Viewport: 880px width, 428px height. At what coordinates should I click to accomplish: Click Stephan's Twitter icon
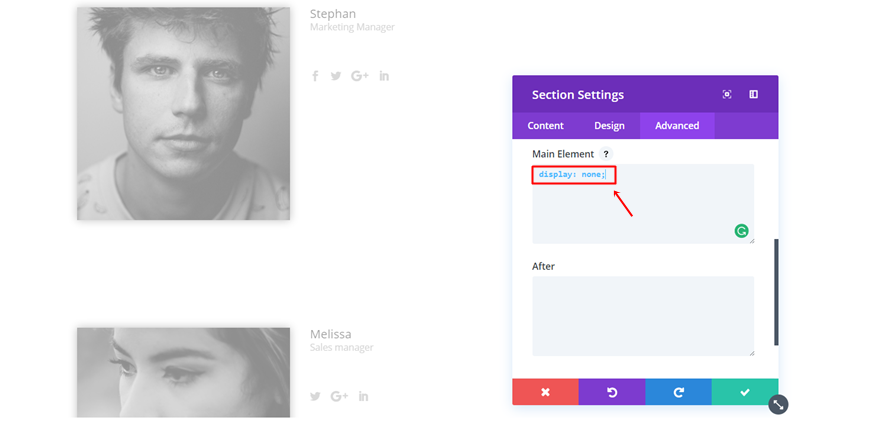336,76
